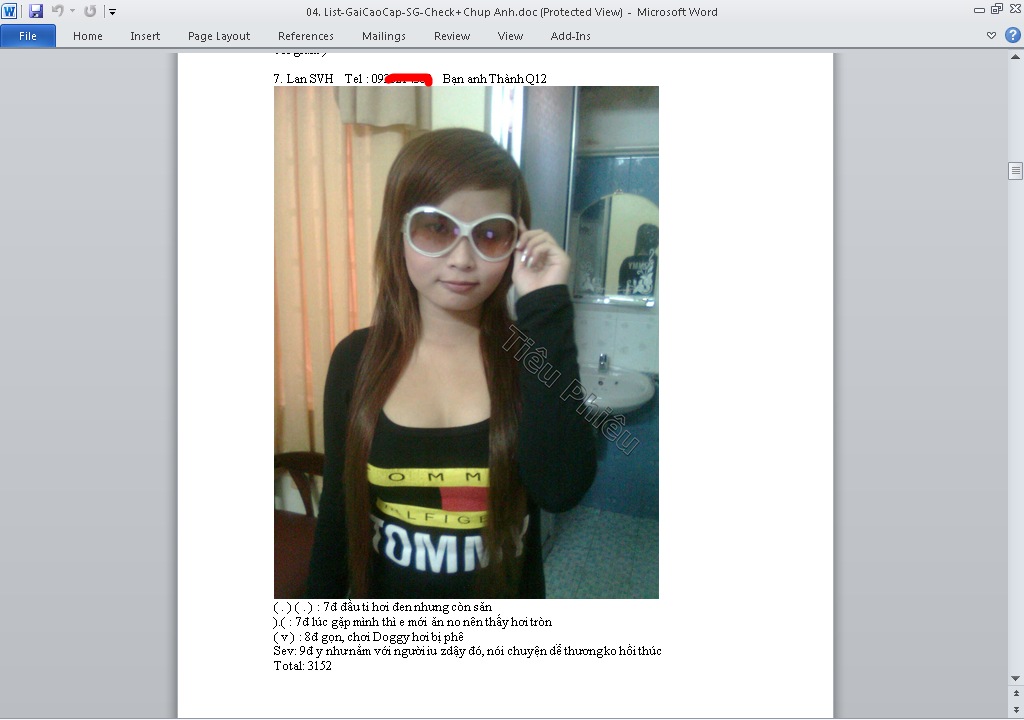Expand the ribbon using the caret icon
The width and height of the screenshot is (1024, 720).
[x=991, y=35]
